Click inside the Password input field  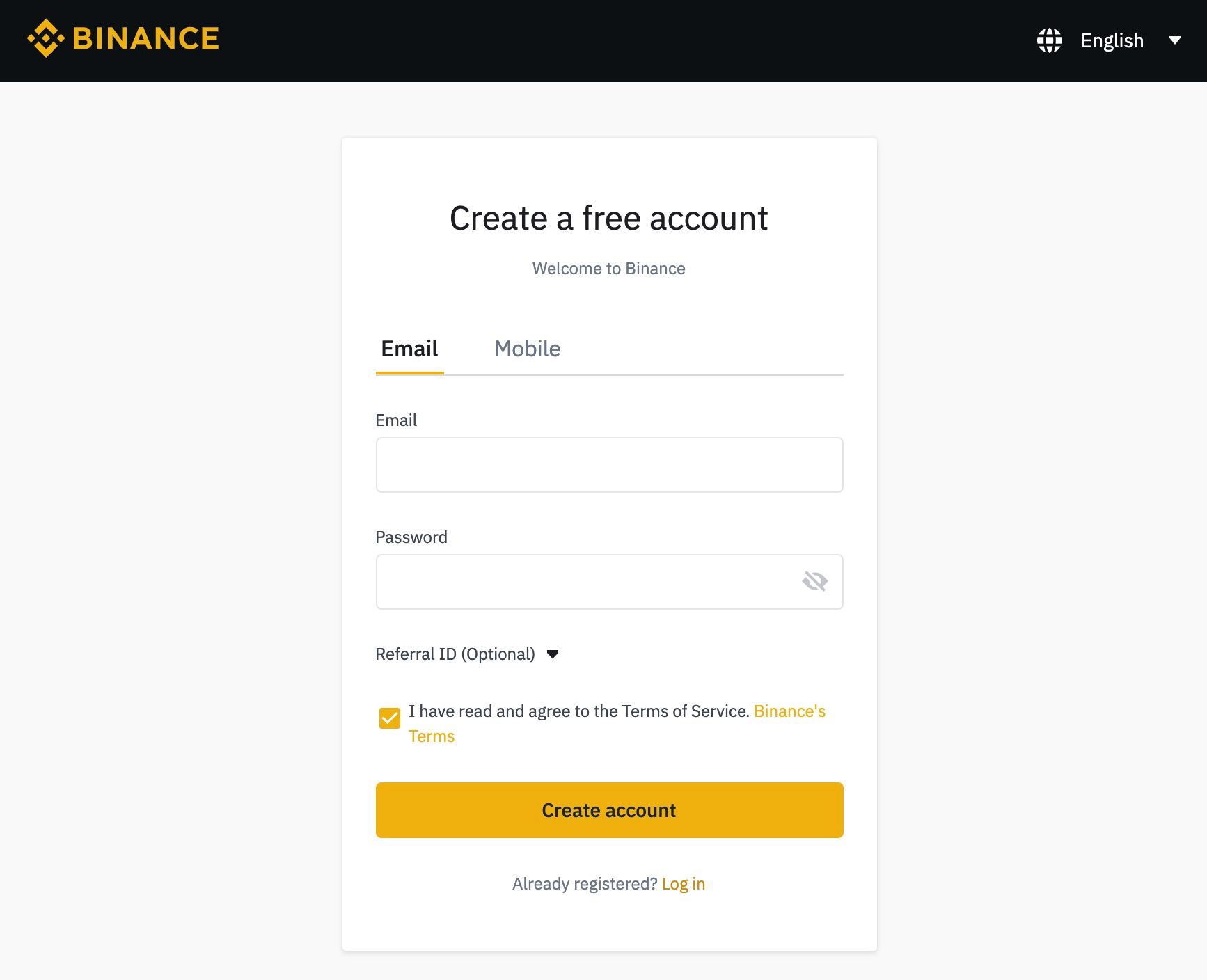pyautogui.click(x=608, y=581)
